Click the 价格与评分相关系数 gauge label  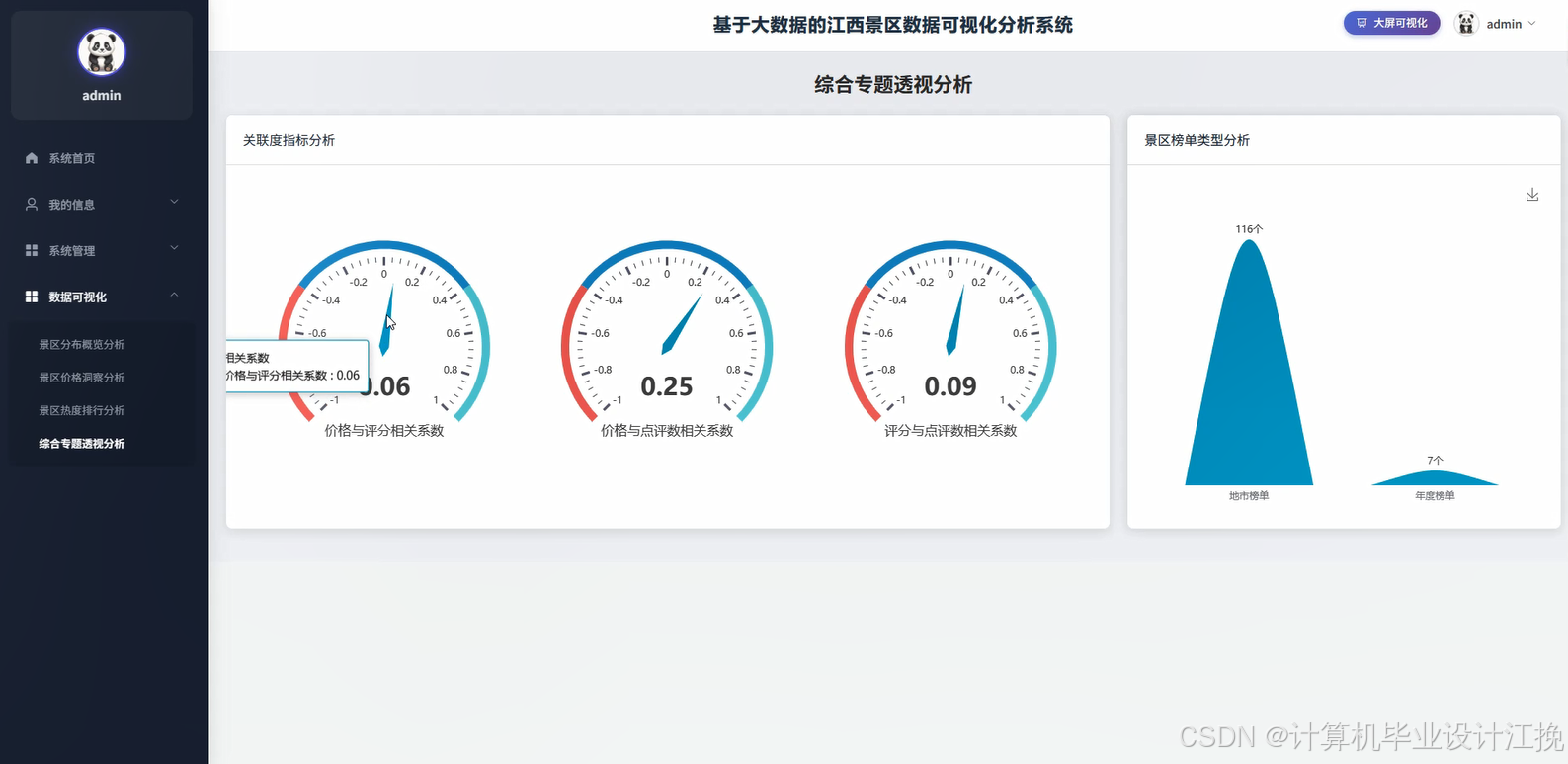coord(384,431)
